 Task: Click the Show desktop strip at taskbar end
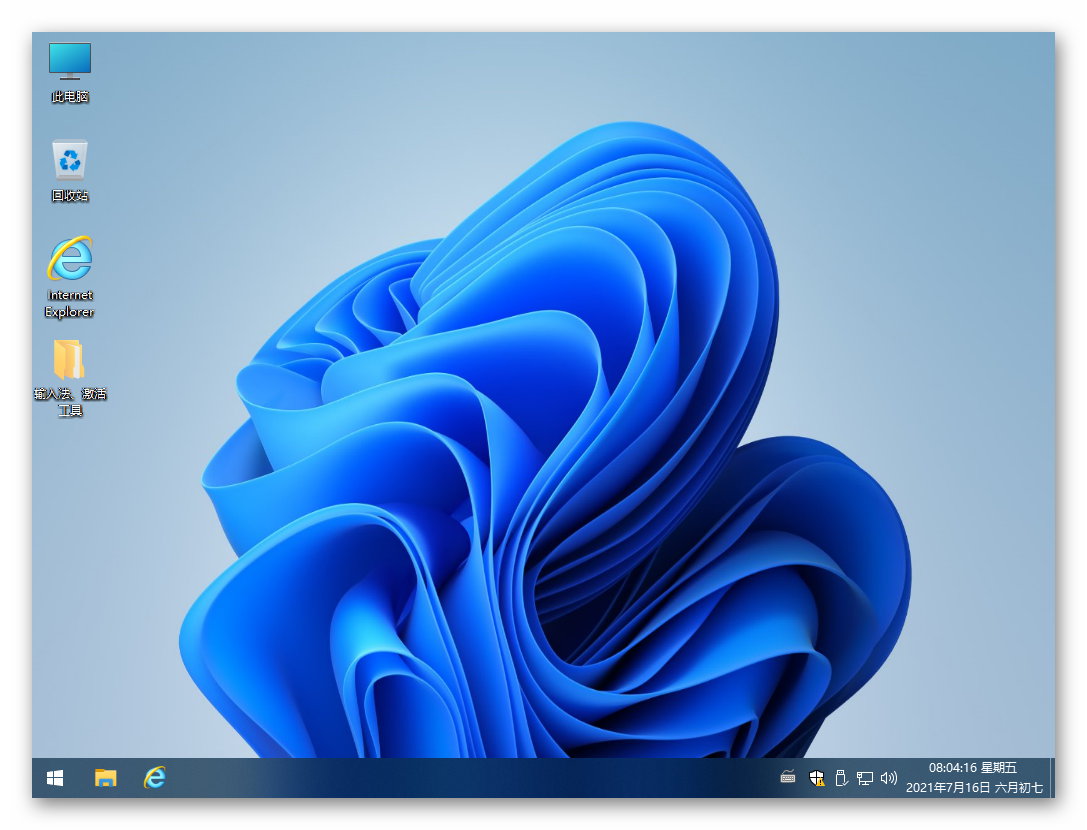coord(1052,778)
